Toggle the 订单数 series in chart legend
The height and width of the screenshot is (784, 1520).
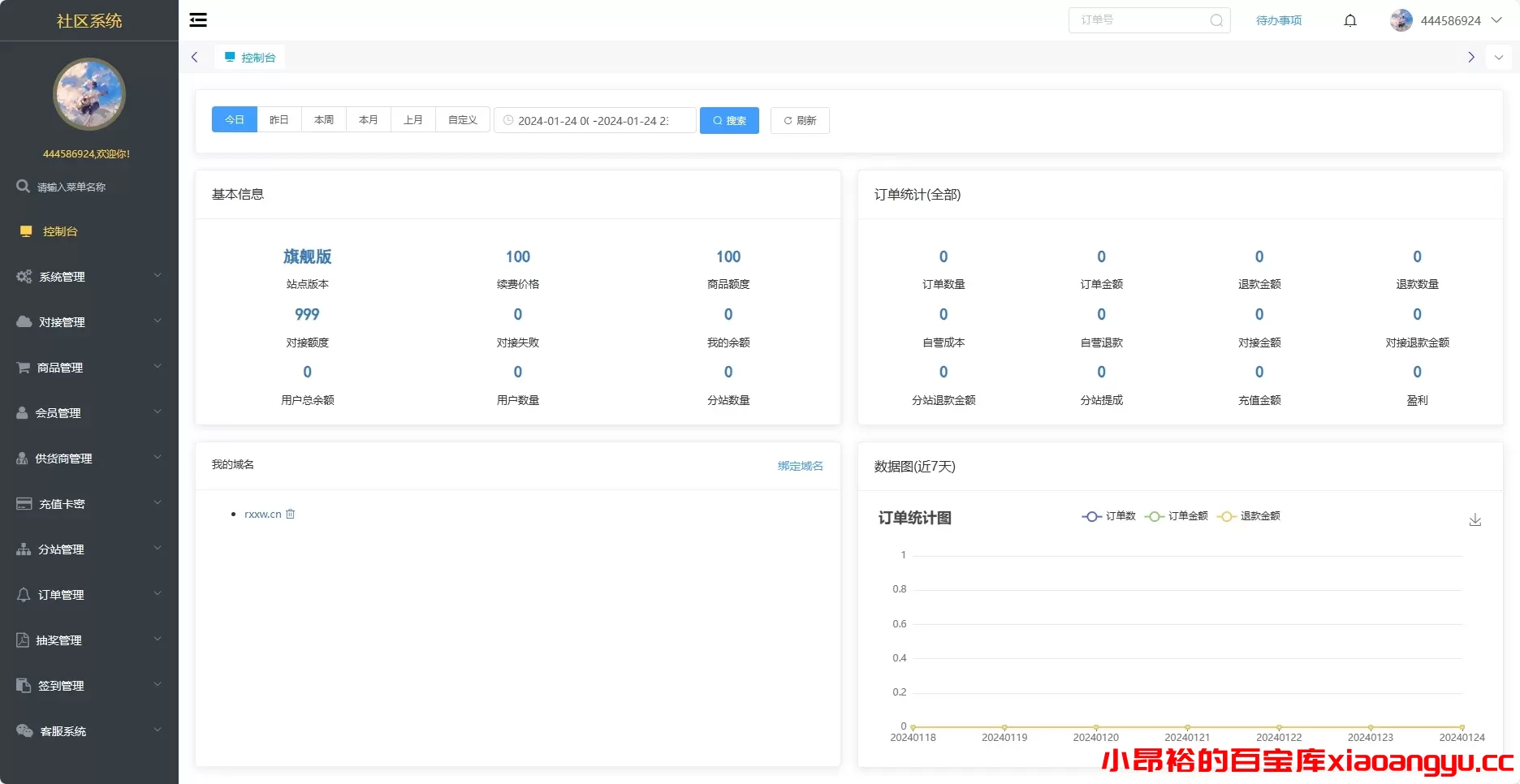[1109, 516]
